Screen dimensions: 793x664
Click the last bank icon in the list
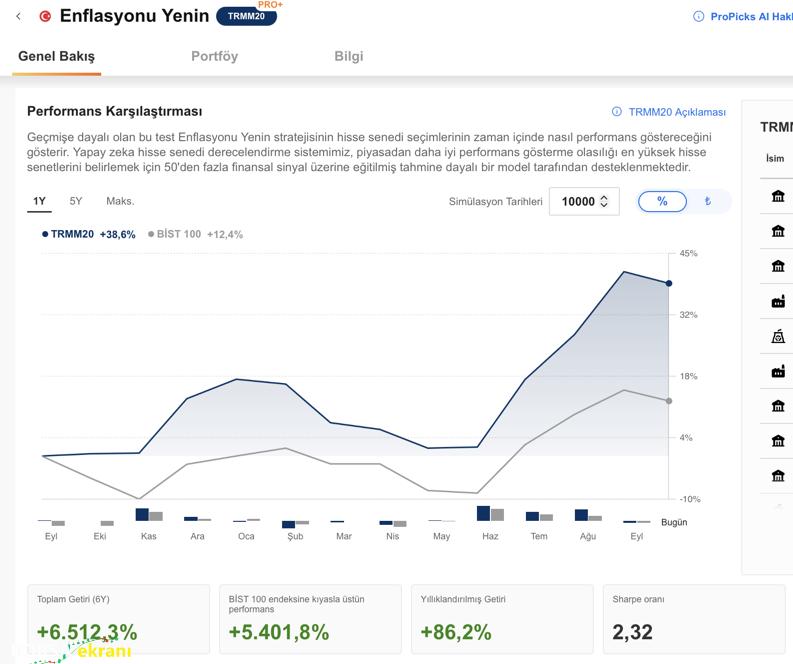(778, 475)
